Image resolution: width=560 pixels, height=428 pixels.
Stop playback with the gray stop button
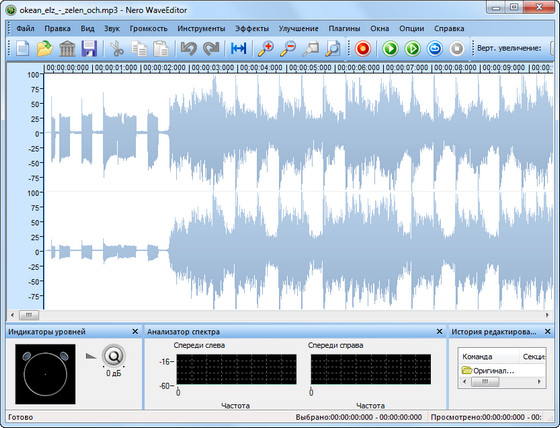coord(457,49)
